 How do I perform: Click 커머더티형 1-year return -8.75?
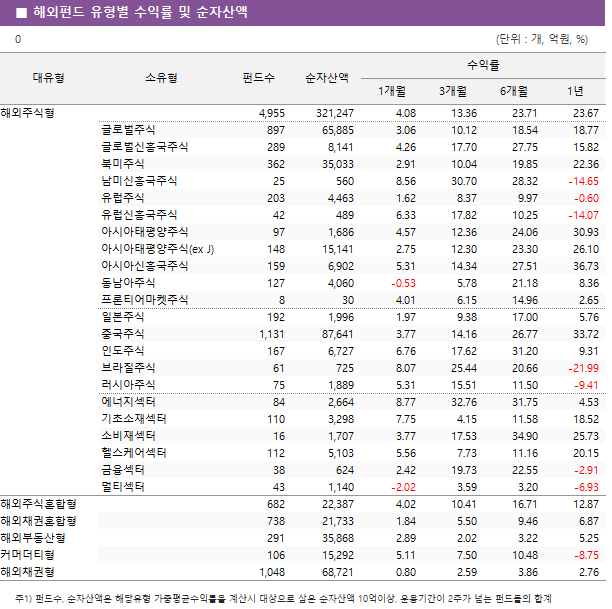(x=586, y=555)
